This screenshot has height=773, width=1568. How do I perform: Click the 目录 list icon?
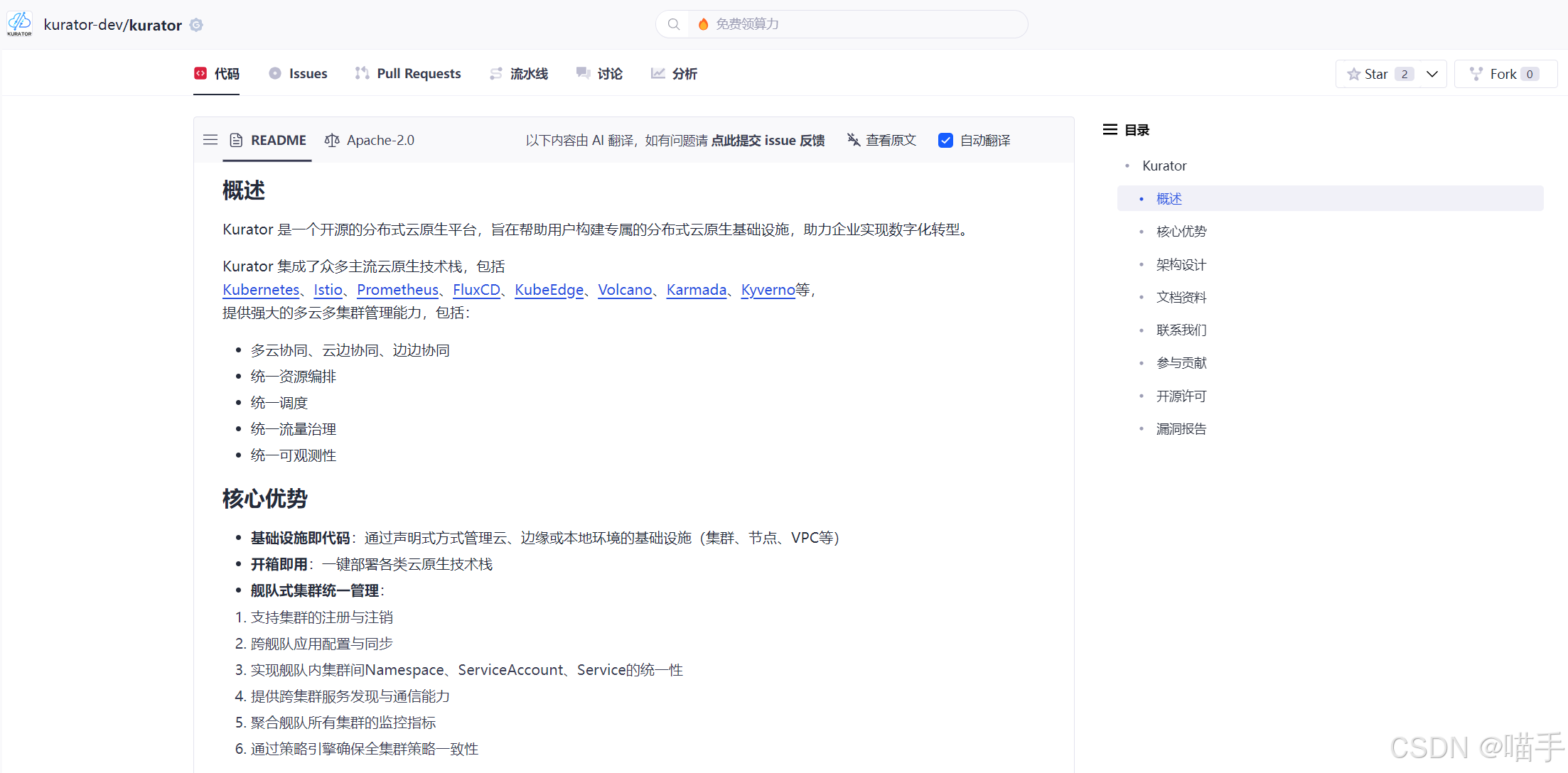[x=1110, y=129]
